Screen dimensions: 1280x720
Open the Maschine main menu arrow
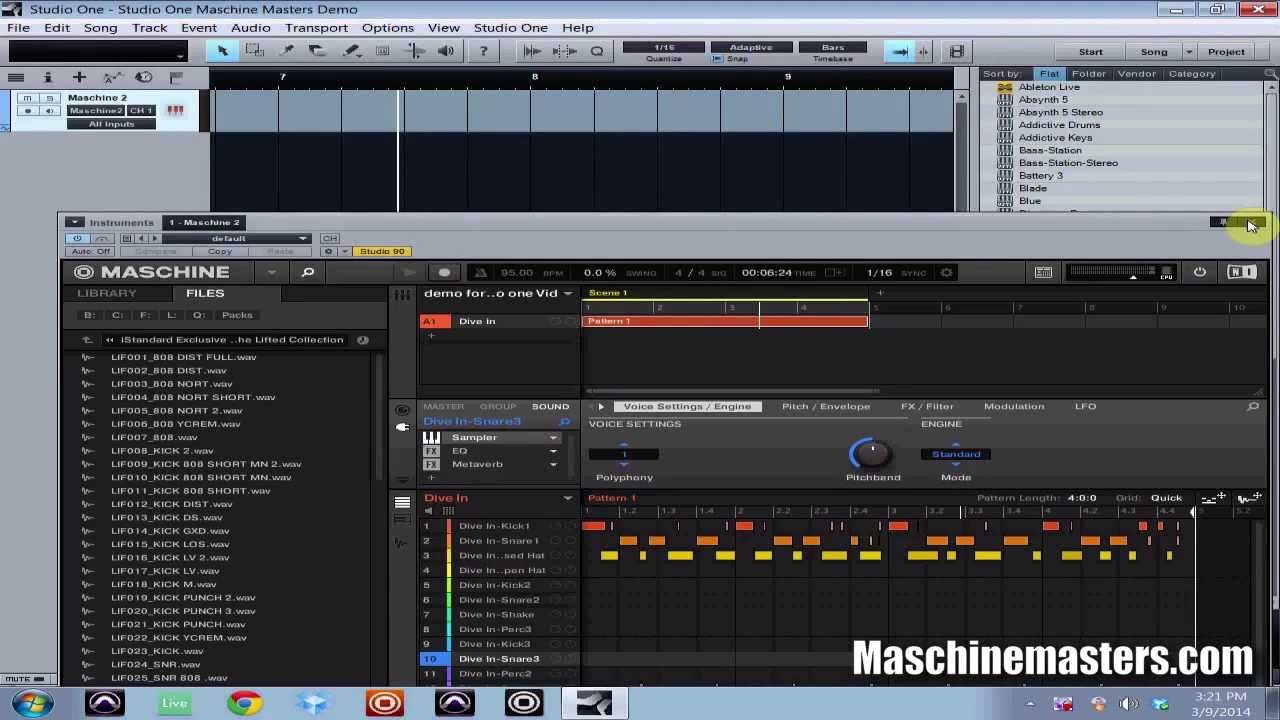pyautogui.click(x=272, y=272)
